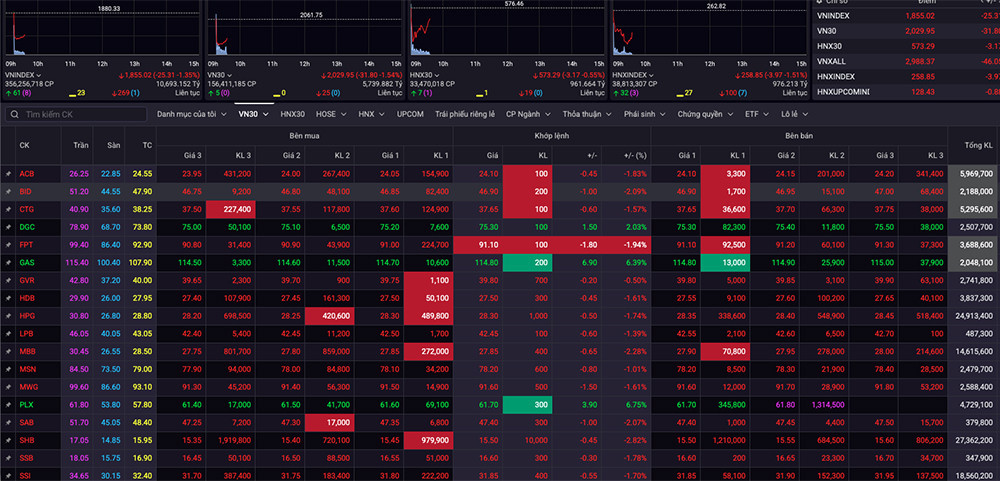Screen dimensions: 1000x481
Task: Expand the VNINDEX chart selector
Action: tap(40, 75)
